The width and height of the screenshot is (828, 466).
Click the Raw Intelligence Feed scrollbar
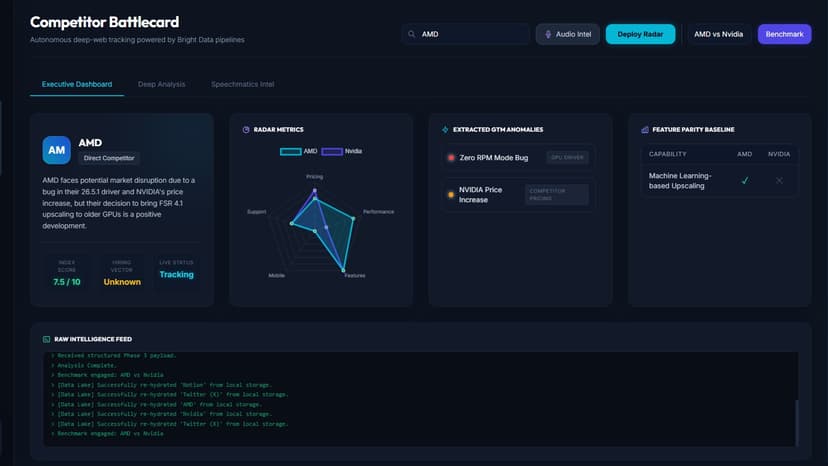coord(796,423)
